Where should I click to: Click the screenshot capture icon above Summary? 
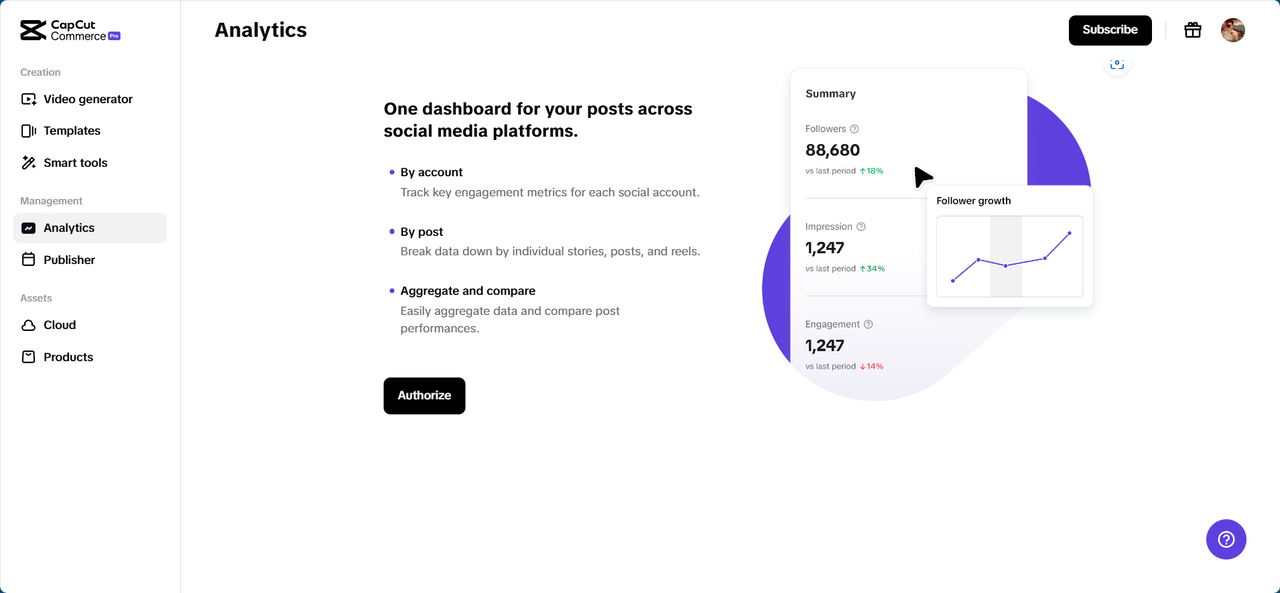[1117, 65]
